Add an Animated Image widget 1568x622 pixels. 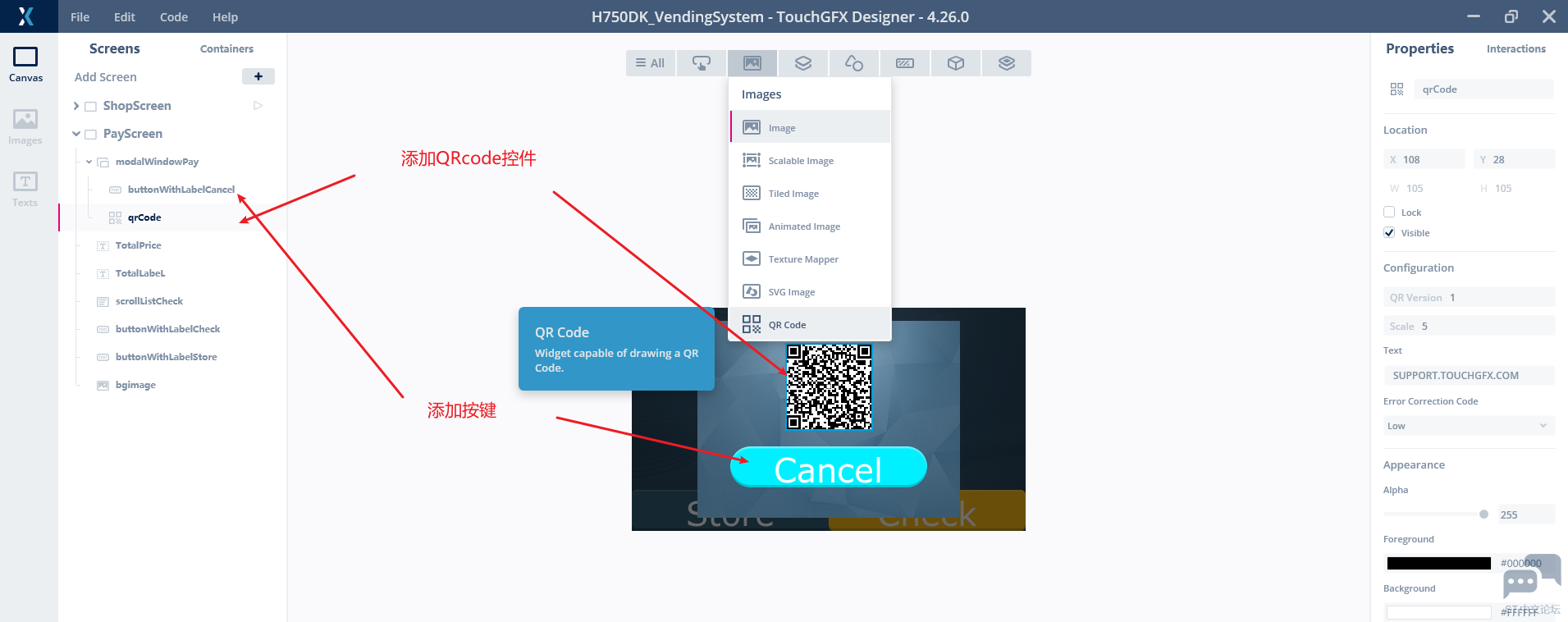810,226
